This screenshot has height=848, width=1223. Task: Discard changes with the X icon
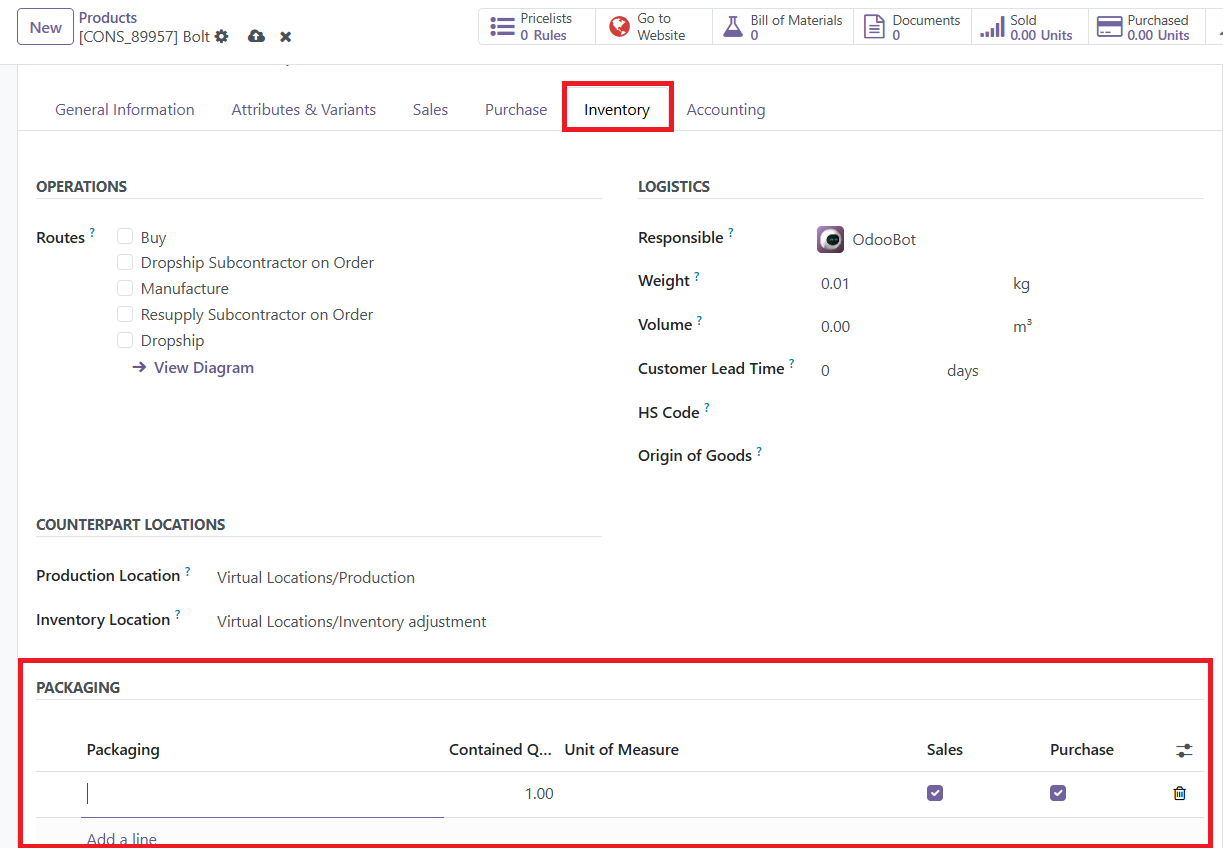point(286,36)
